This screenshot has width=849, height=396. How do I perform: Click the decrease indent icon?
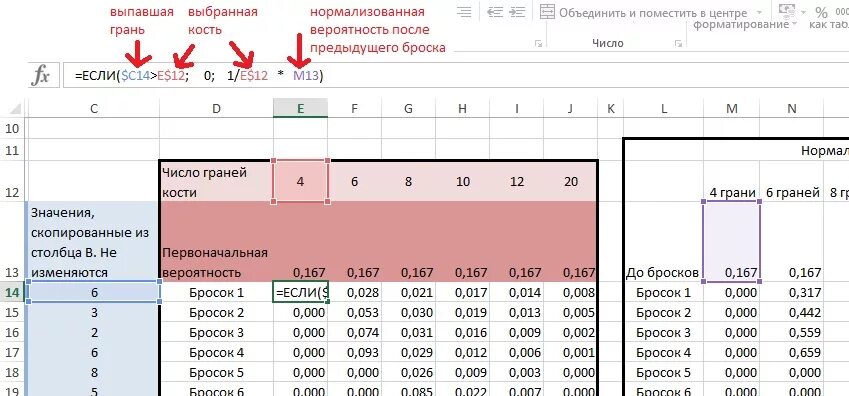[x=495, y=12]
